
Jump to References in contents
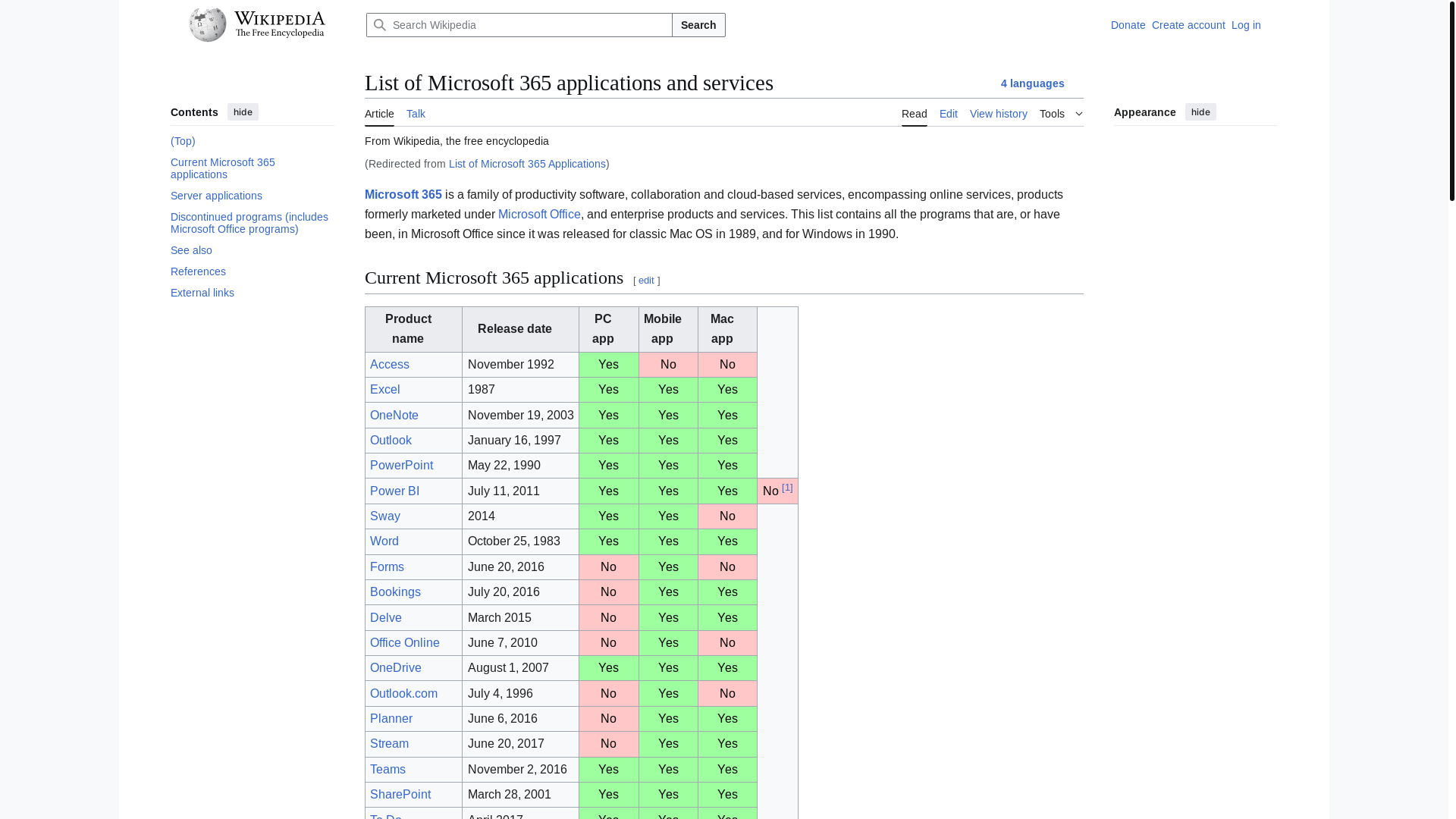coord(198,271)
